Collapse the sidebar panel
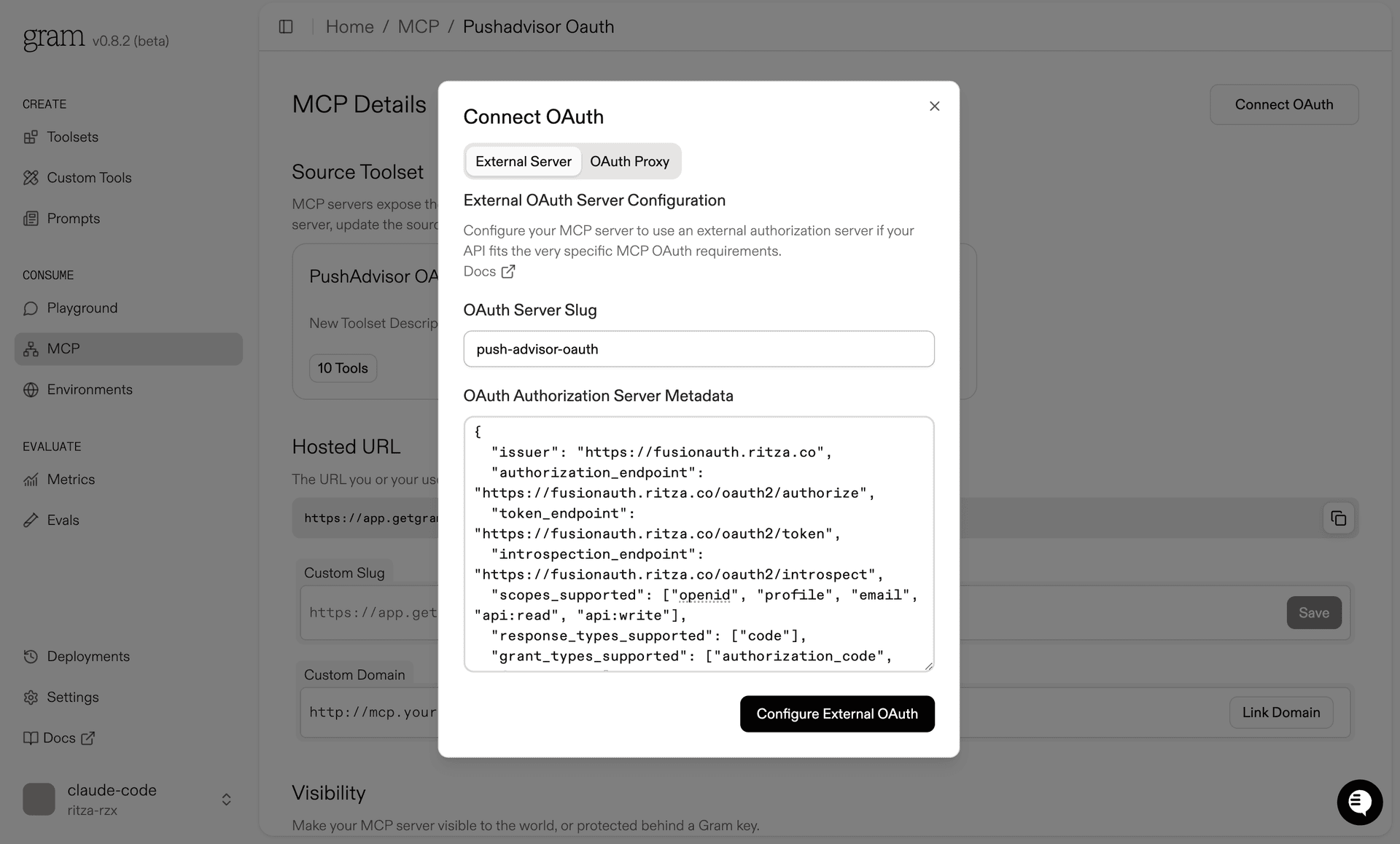This screenshot has height=844, width=1400. 285,26
